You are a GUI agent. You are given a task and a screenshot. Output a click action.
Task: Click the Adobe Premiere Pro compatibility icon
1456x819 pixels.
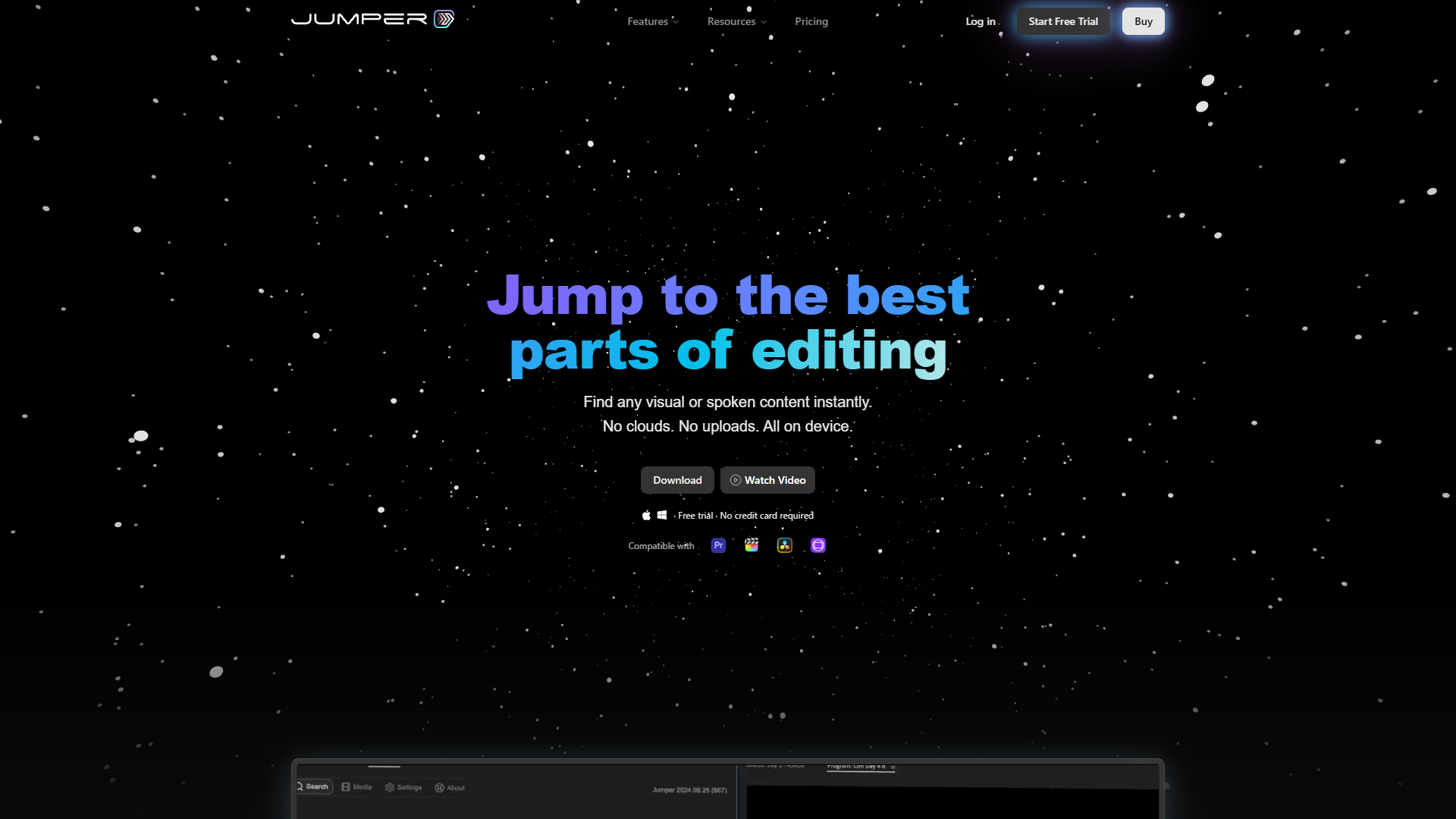click(x=718, y=545)
